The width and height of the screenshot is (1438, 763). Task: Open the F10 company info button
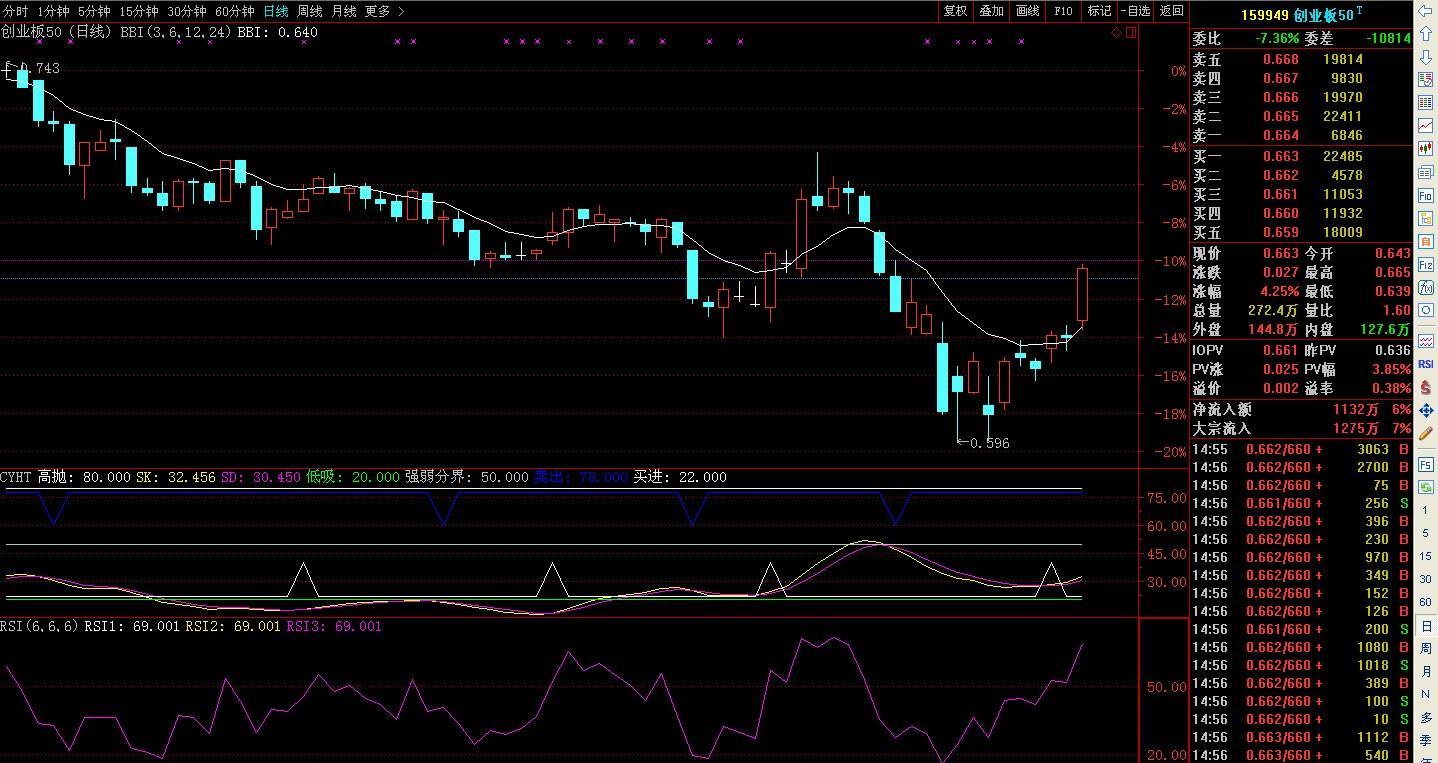1063,11
